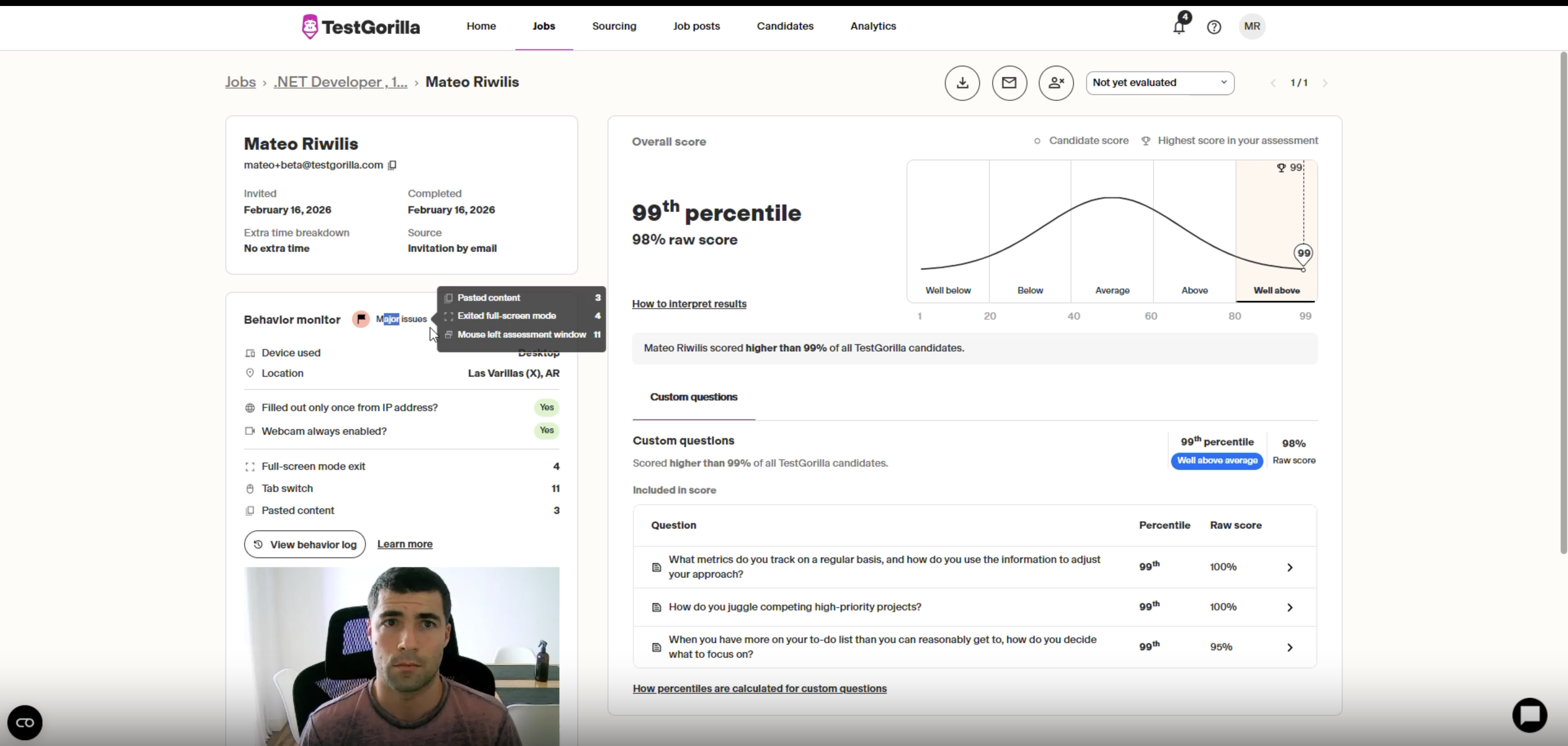Click the Jobs breadcrumb link

coord(241,82)
